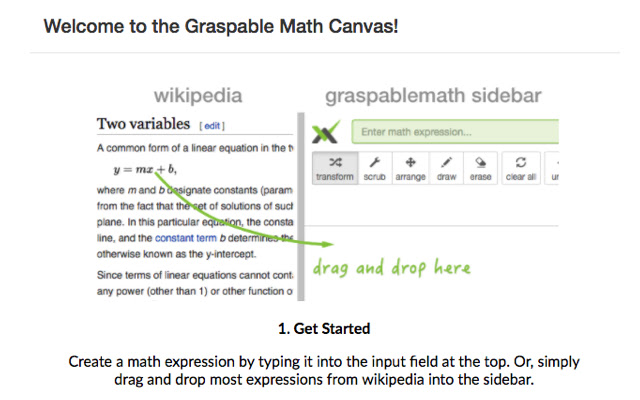Open the edit link beside Two variables
This screenshot has height=400, width=640.
point(212,126)
